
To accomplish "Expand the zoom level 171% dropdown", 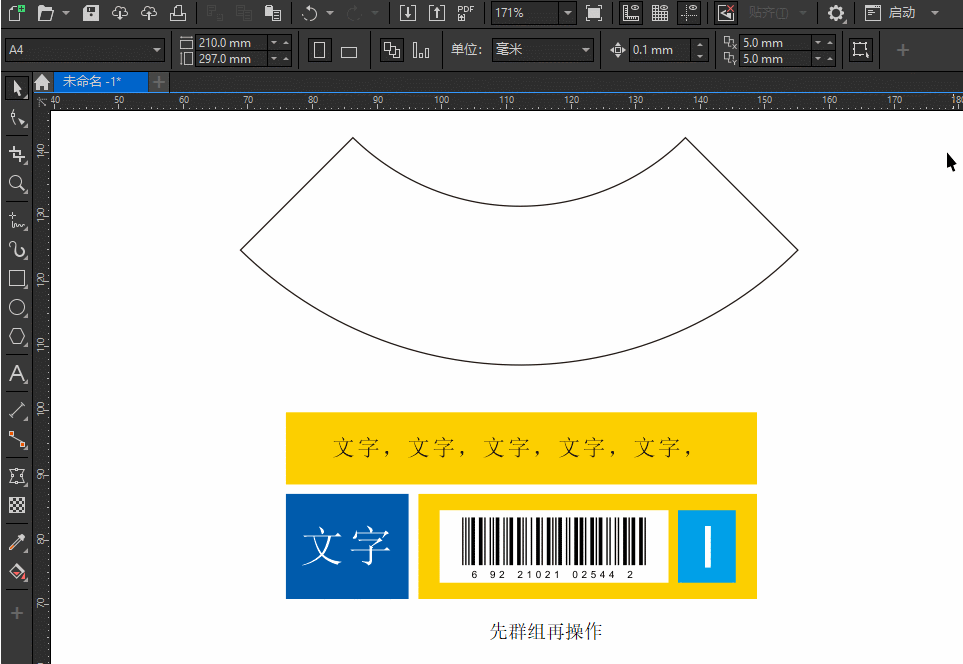I will pos(568,12).
